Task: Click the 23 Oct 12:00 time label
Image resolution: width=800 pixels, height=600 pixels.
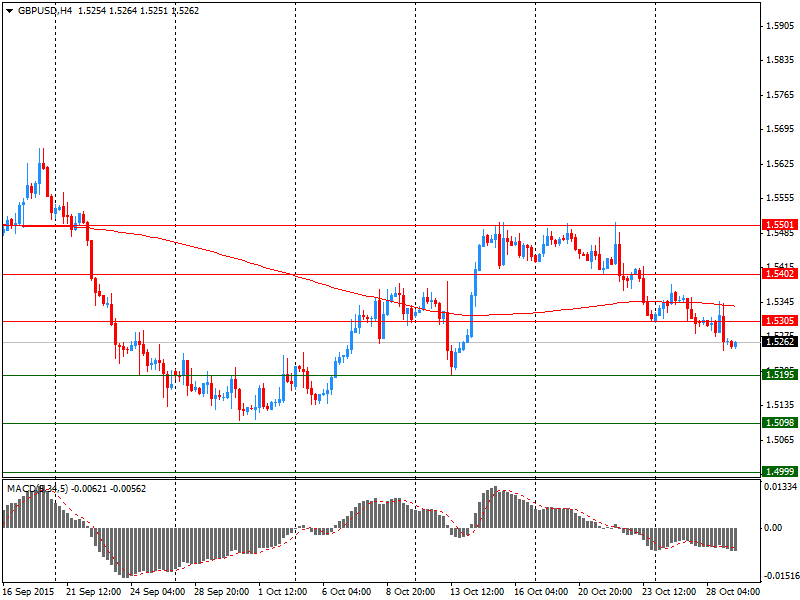Action: click(669, 592)
